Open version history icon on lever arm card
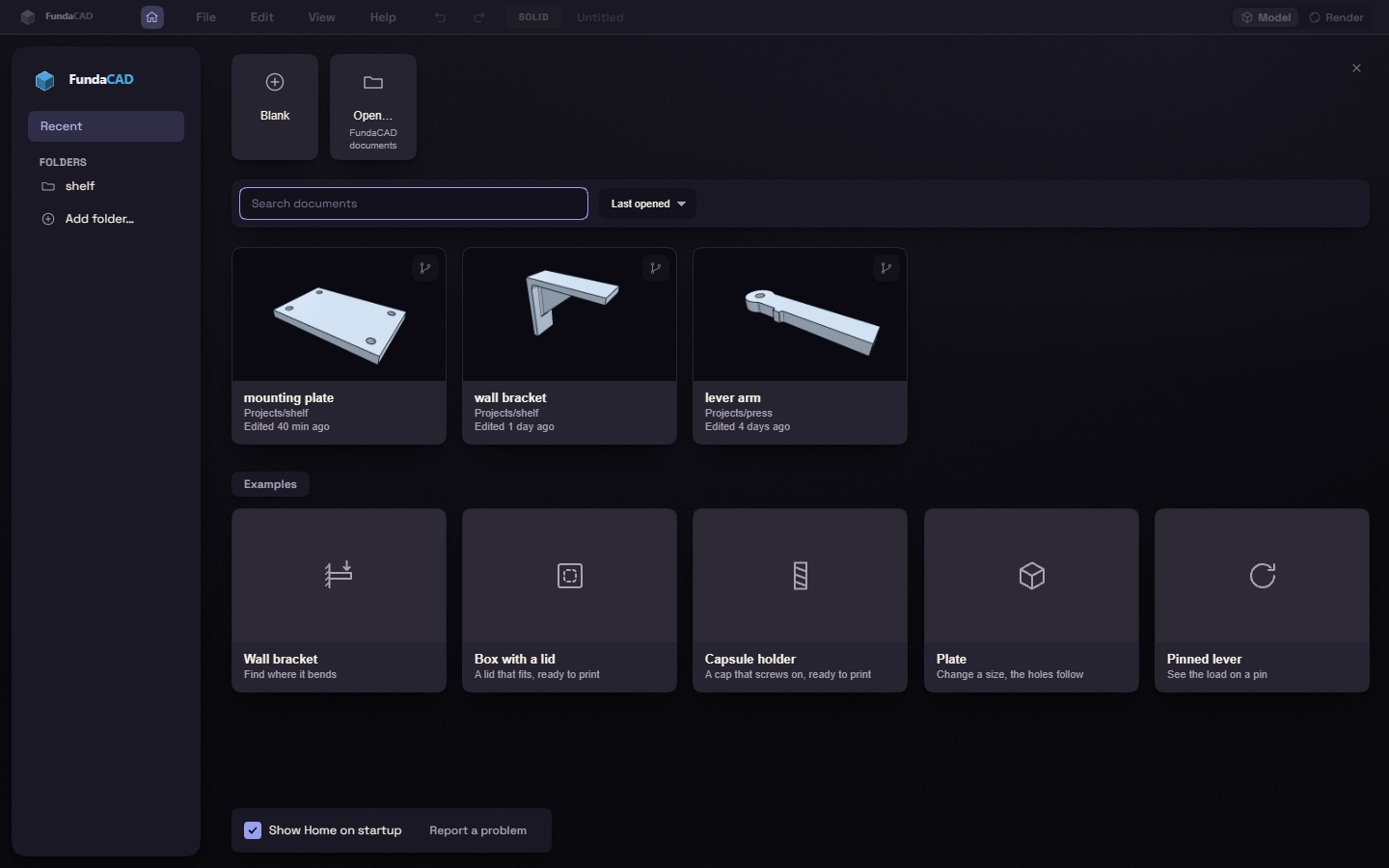The height and width of the screenshot is (868, 1389). [x=885, y=268]
